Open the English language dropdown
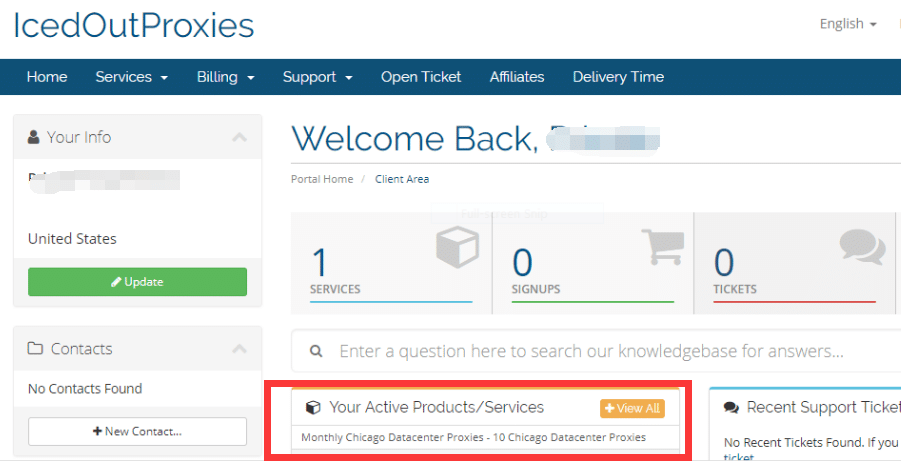This screenshot has width=901, height=461. click(x=848, y=24)
